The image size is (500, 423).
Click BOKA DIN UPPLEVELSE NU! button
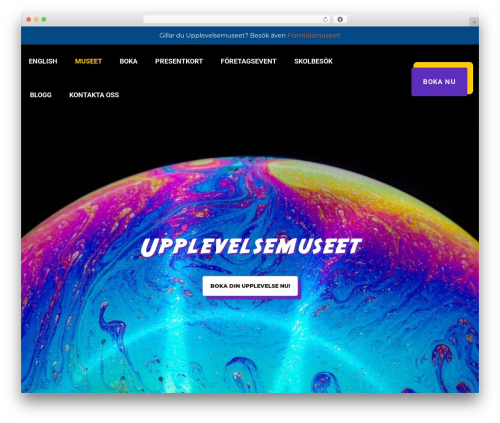point(250,286)
